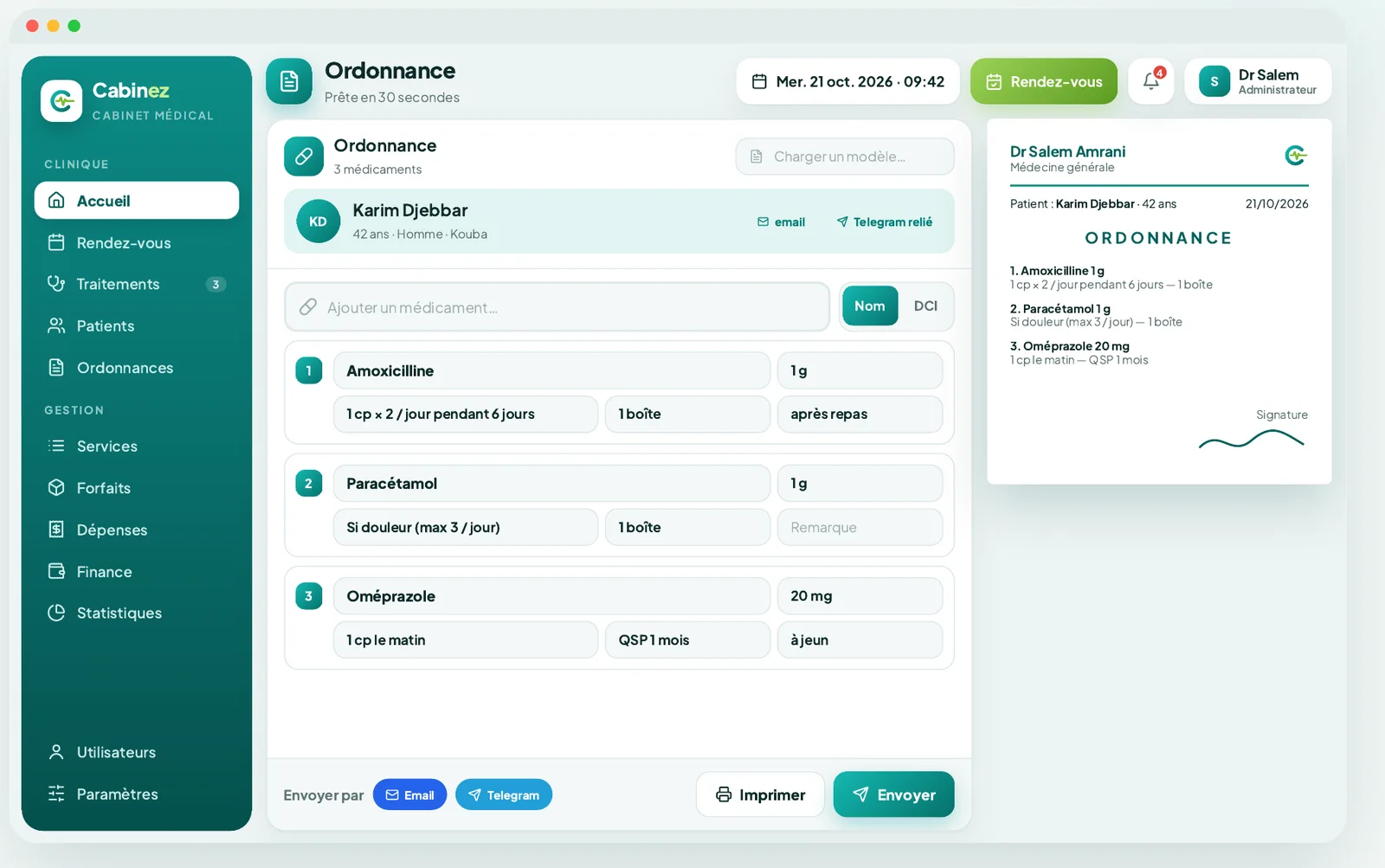Open Finance page
Viewport: 1385px width, 868px height.
(x=137, y=571)
